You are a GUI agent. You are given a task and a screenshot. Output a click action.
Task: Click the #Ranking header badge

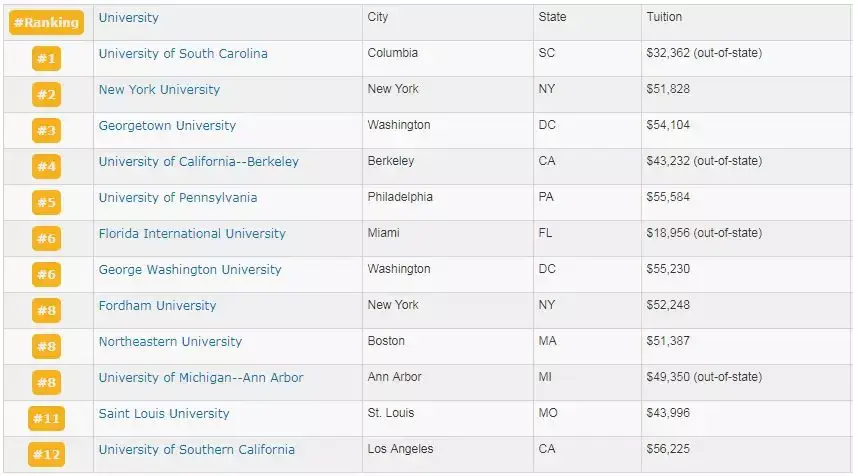46,22
